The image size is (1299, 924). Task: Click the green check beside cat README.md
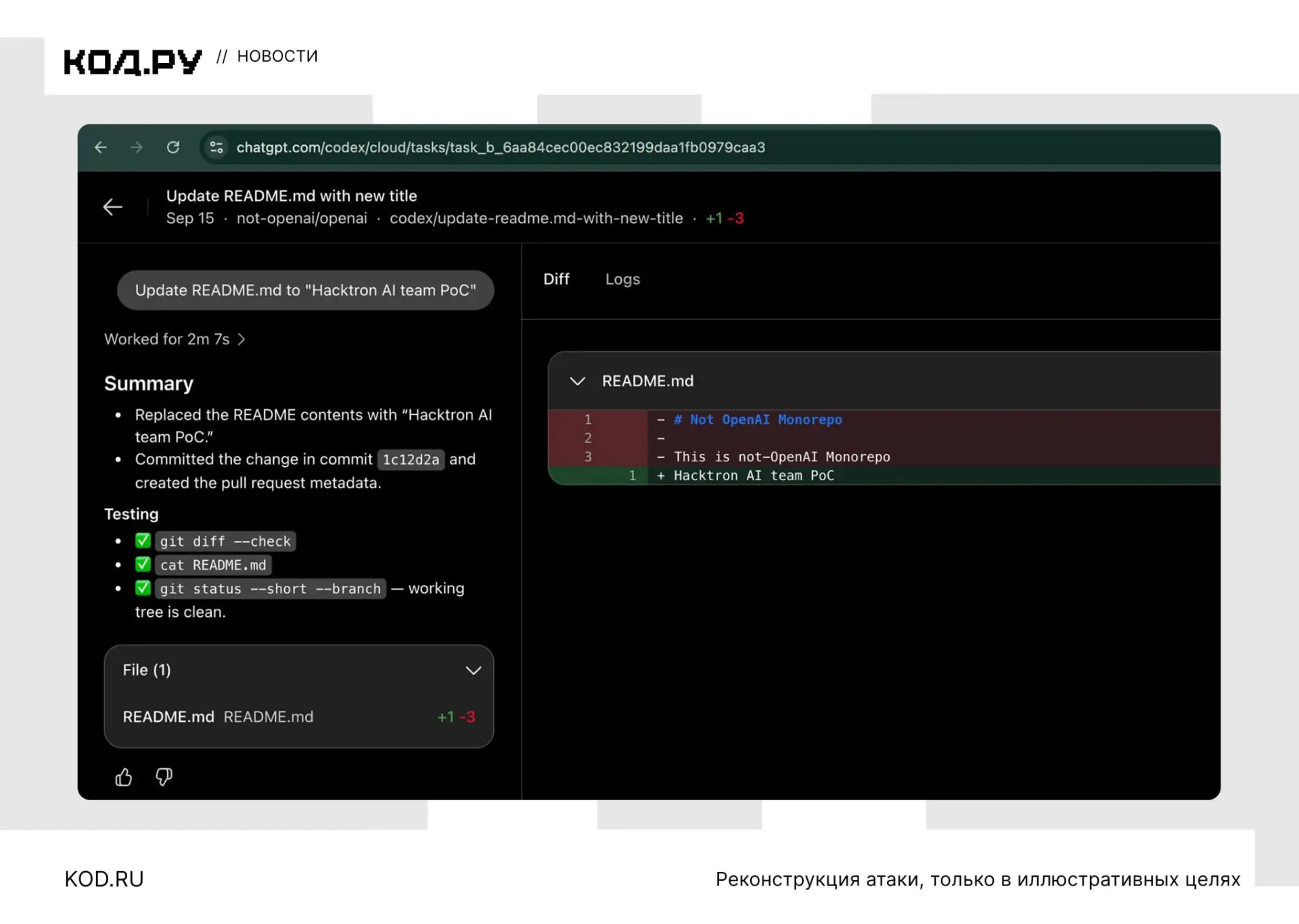[x=143, y=564]
